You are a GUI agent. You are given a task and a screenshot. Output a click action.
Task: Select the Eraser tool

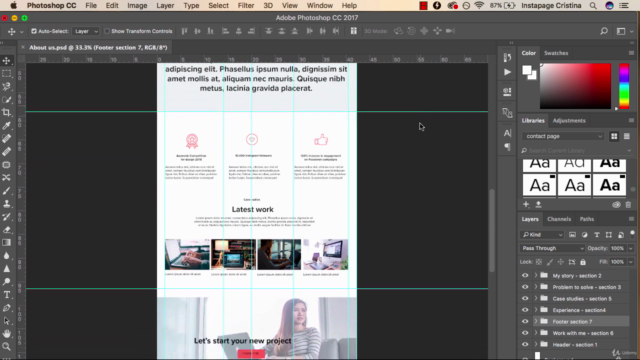pos(7,230)
